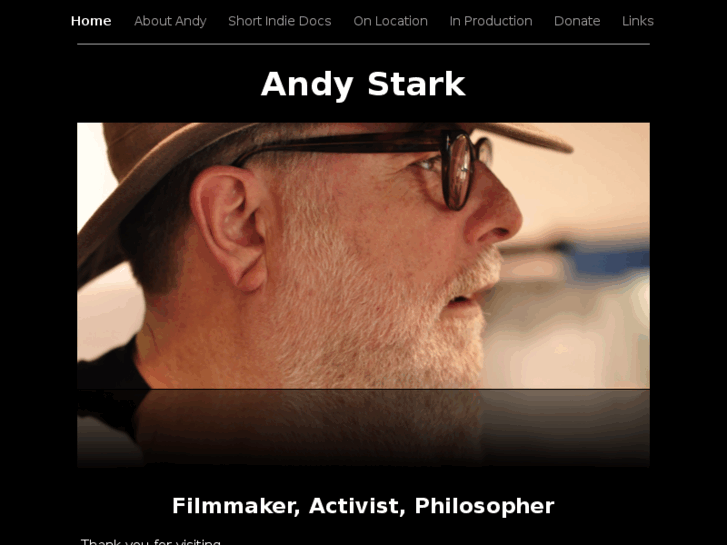Open the Links page
Image resolution: width=727 pixels, height=545 pixels.
(x=638, y=21)
